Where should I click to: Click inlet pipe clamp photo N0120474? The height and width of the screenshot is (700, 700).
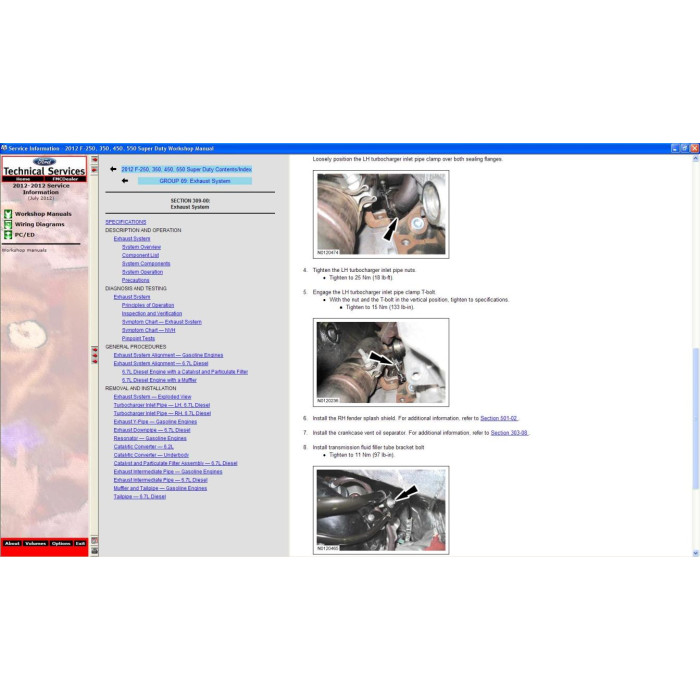(381, 214)
